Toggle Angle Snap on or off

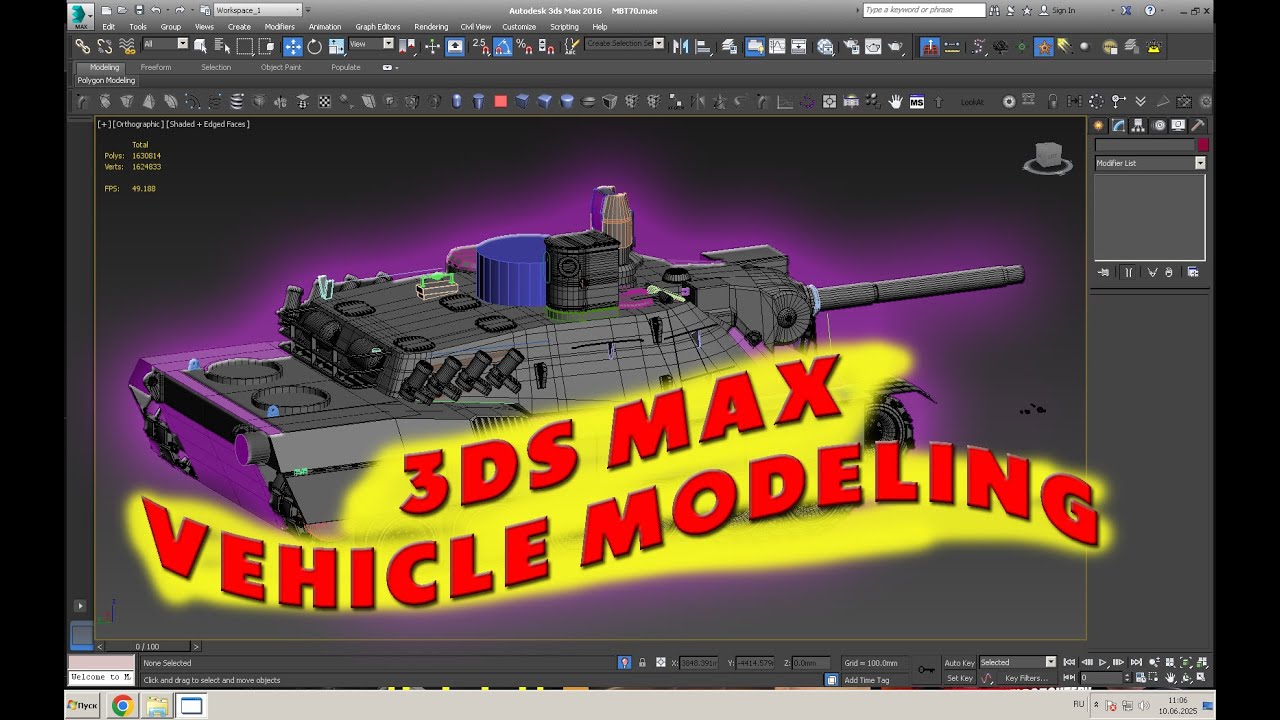(x=502, y=46)
